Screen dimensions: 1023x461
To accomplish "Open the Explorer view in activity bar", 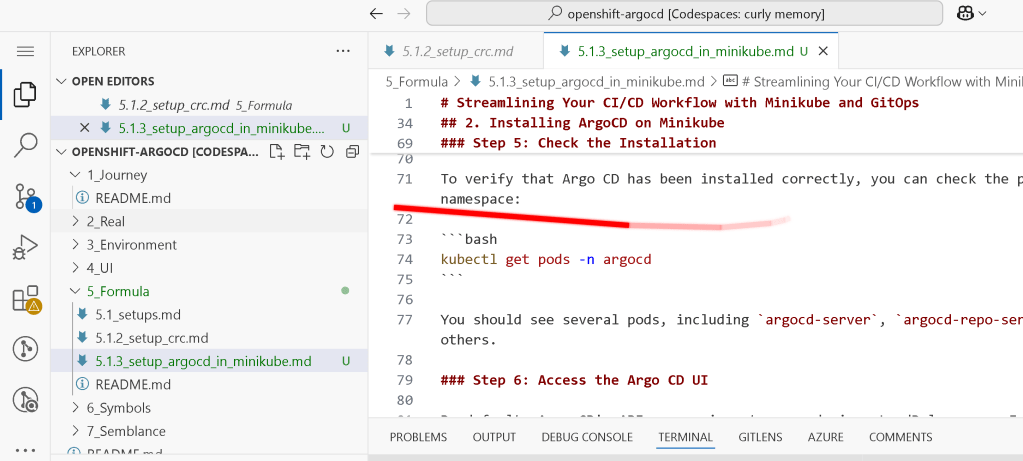I will pyautogui.click(x=25, y=95).
